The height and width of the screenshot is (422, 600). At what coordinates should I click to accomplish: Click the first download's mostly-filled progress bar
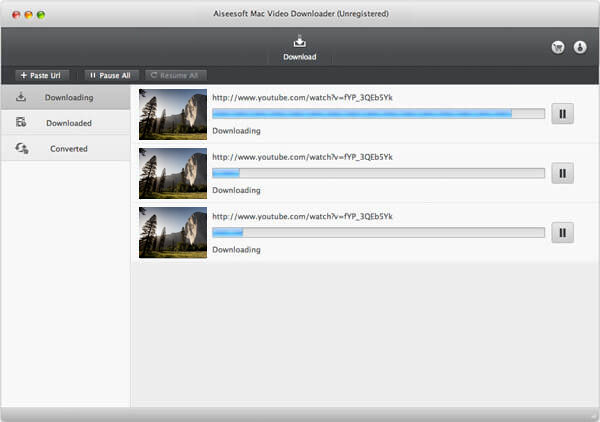(378, 113)
